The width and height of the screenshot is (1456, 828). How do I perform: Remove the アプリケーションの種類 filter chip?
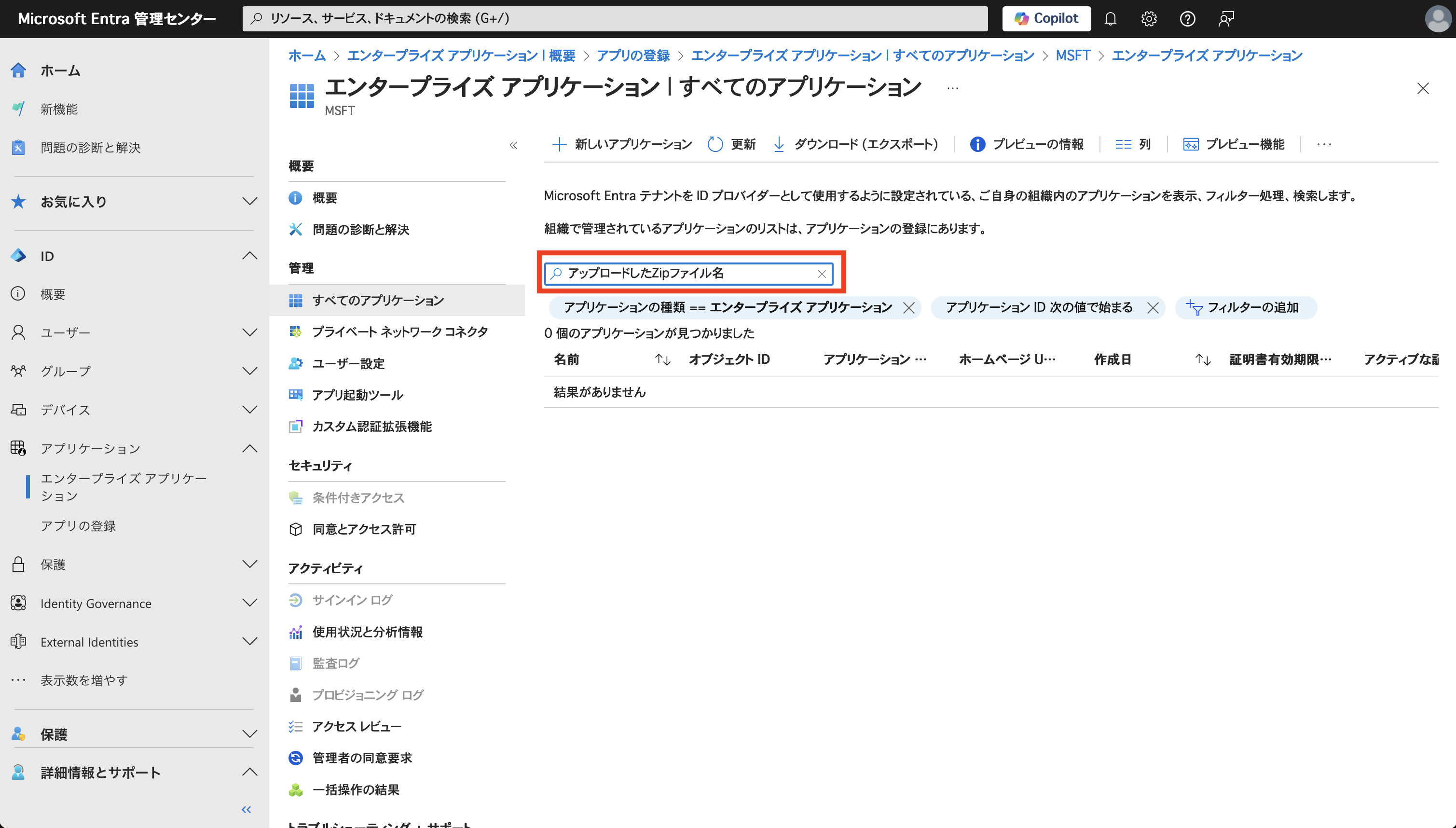point(909,308)
